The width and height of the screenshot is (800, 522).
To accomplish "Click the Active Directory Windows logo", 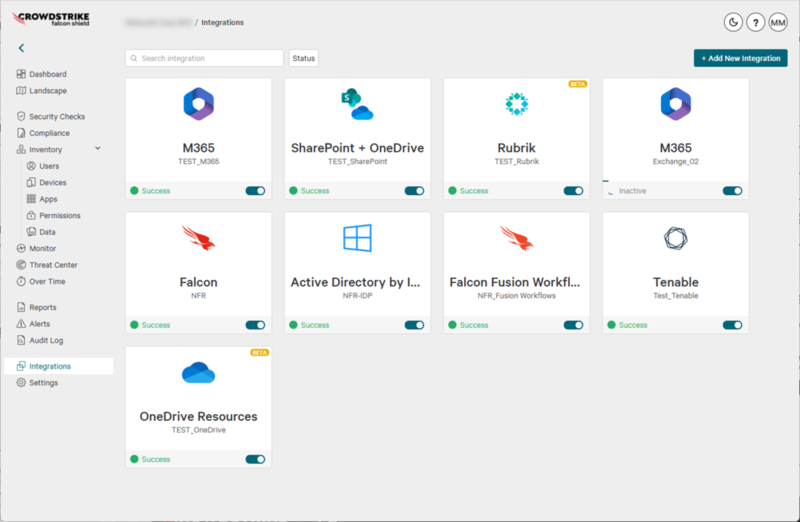I will point(357,238).
